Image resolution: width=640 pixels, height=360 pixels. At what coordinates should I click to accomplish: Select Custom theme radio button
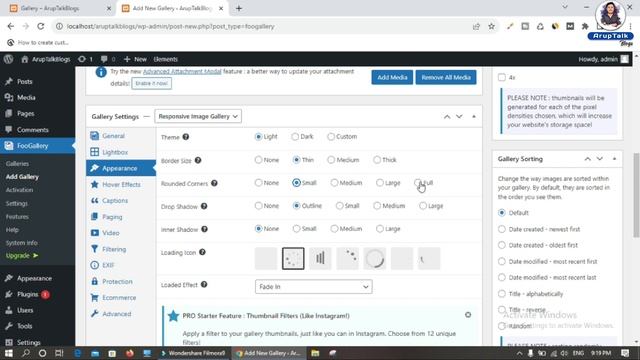(x=331, y=137)
